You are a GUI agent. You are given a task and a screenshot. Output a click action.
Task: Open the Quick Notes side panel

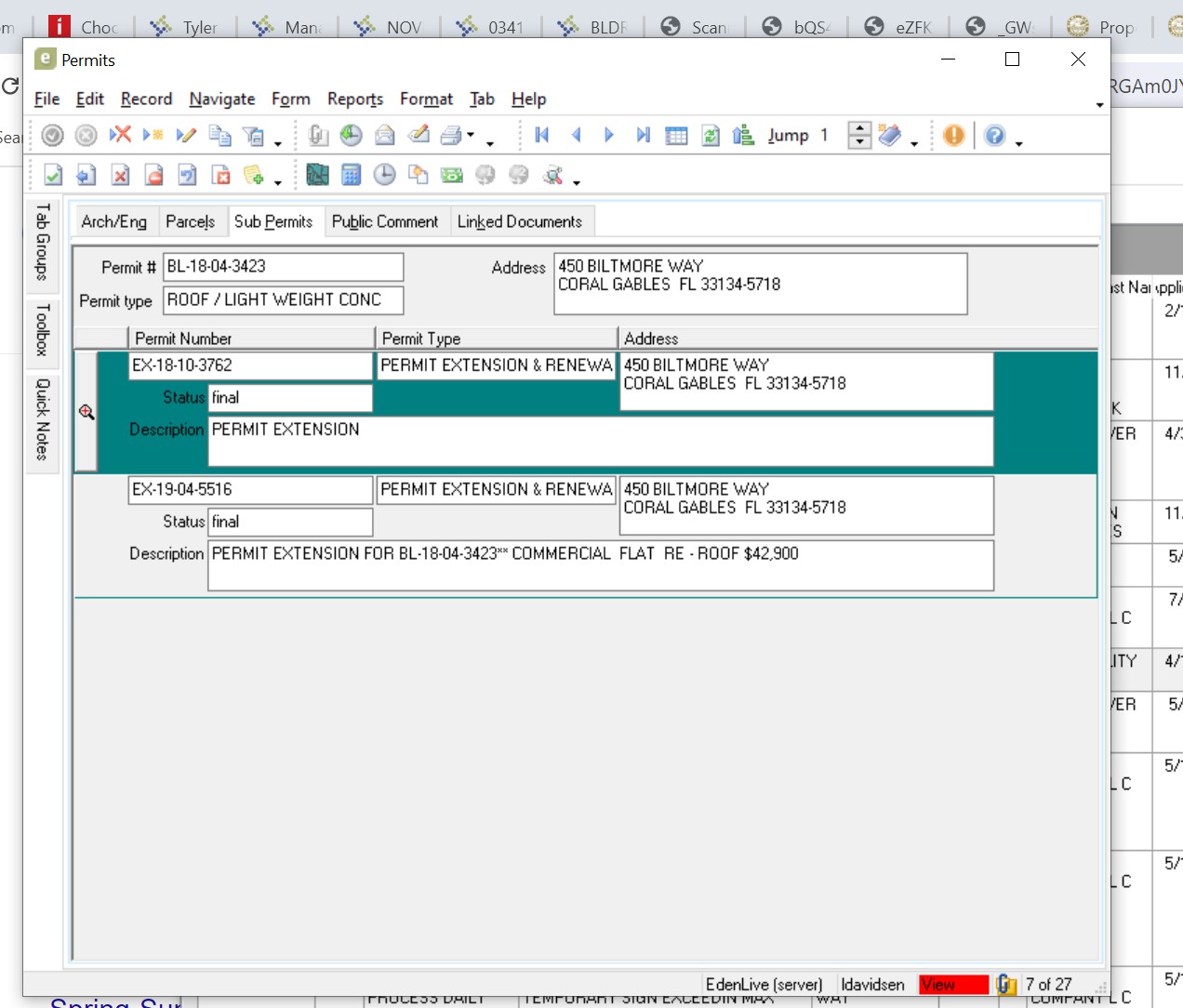pos(42,419)
